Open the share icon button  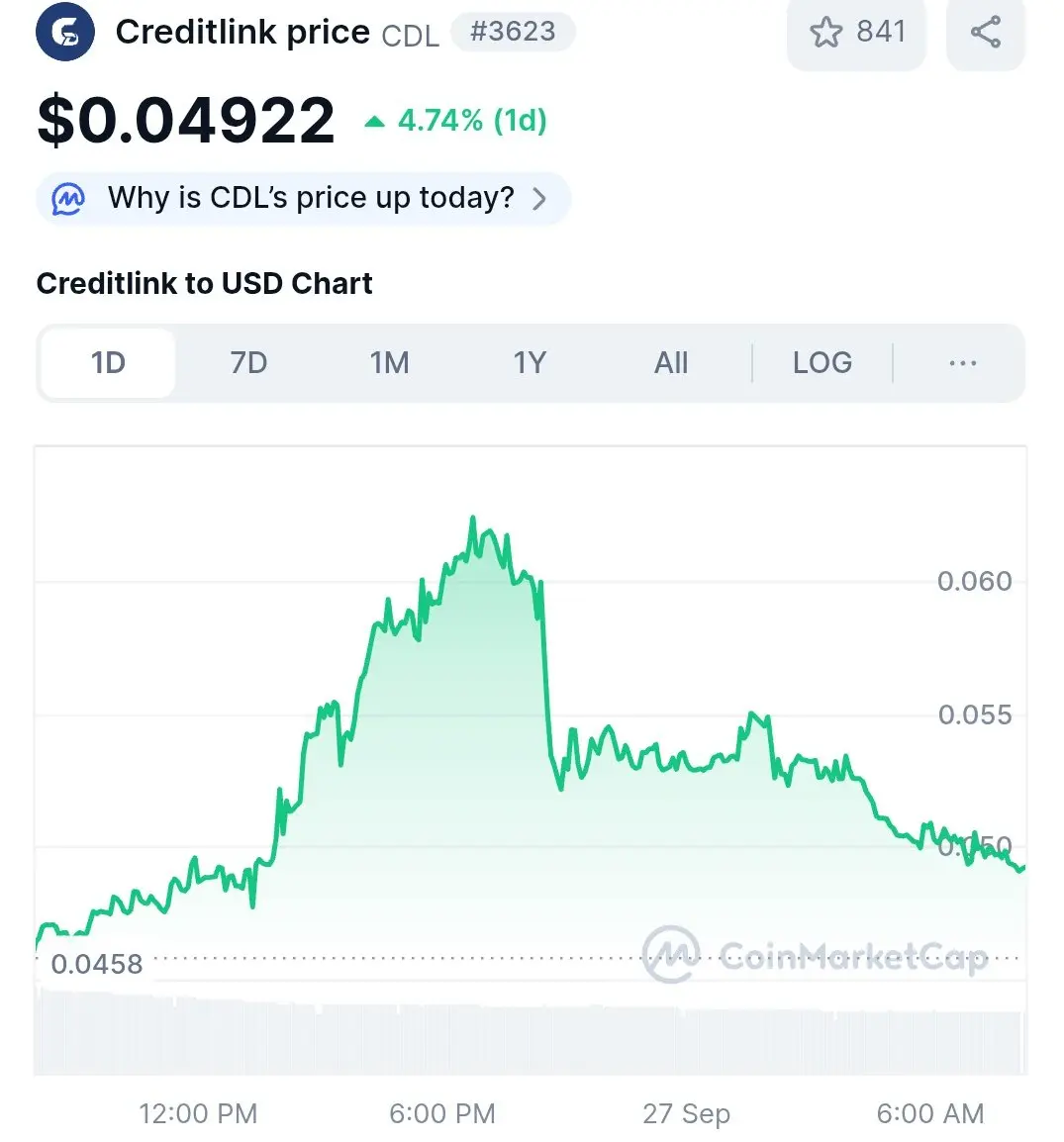[986, 32]
